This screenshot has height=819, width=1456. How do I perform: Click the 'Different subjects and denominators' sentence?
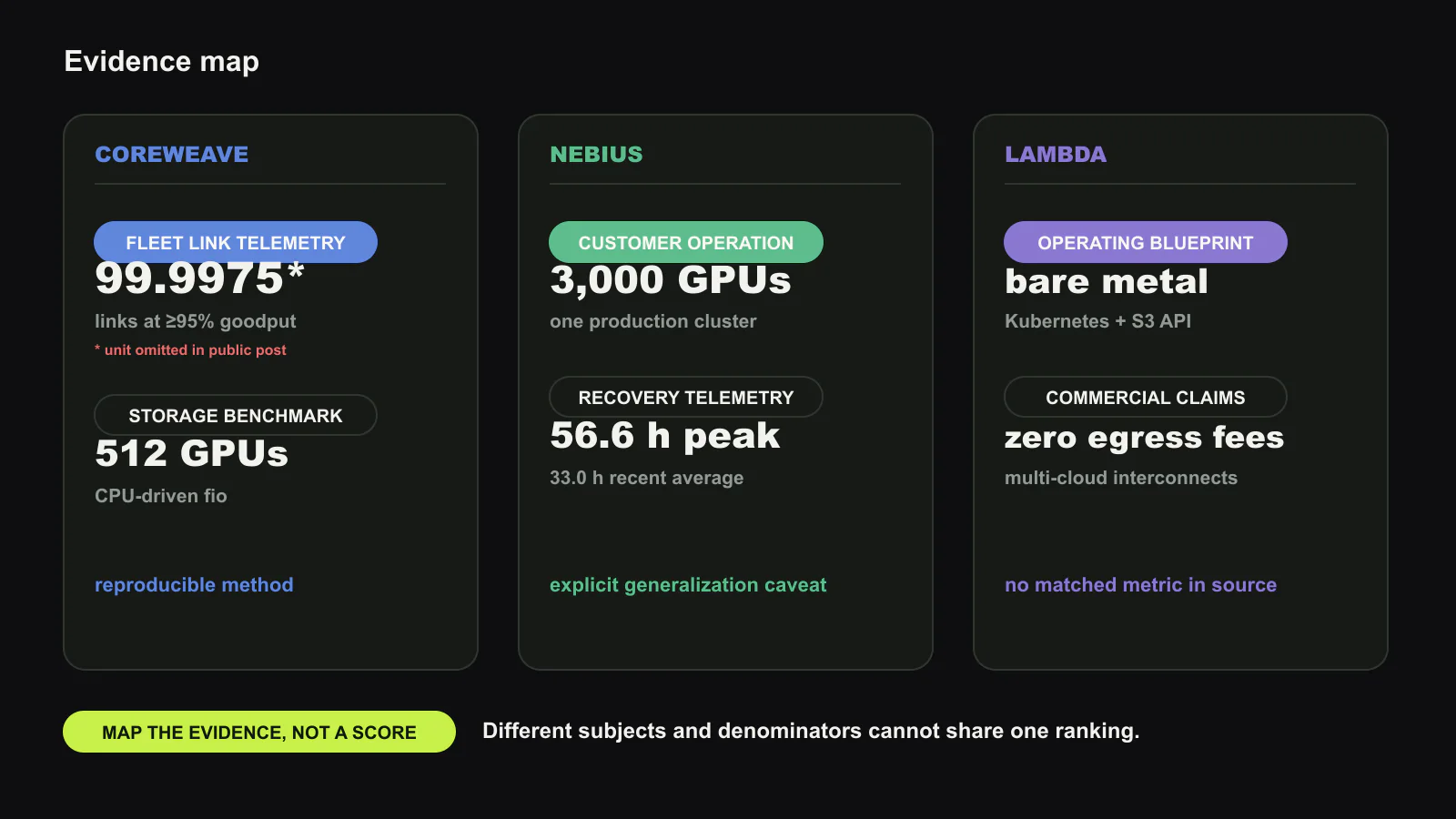[x=811, y=731]
